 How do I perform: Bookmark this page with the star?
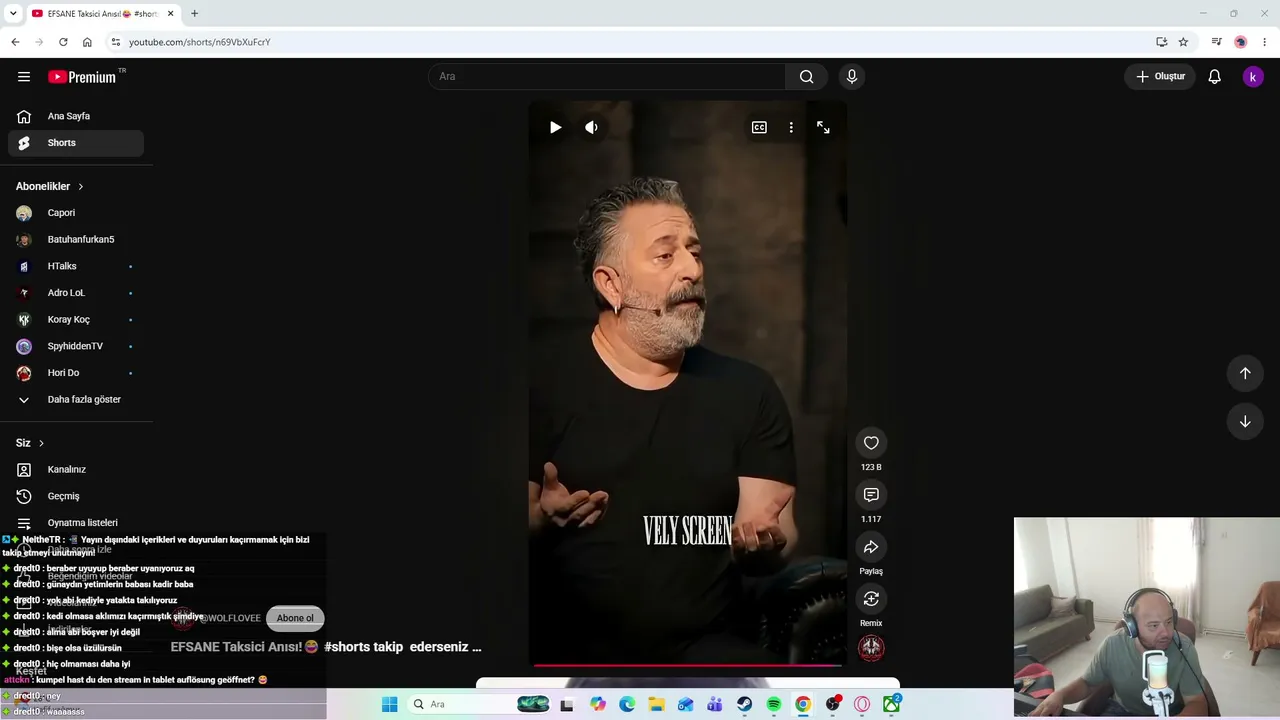[x=1183, y=42]
